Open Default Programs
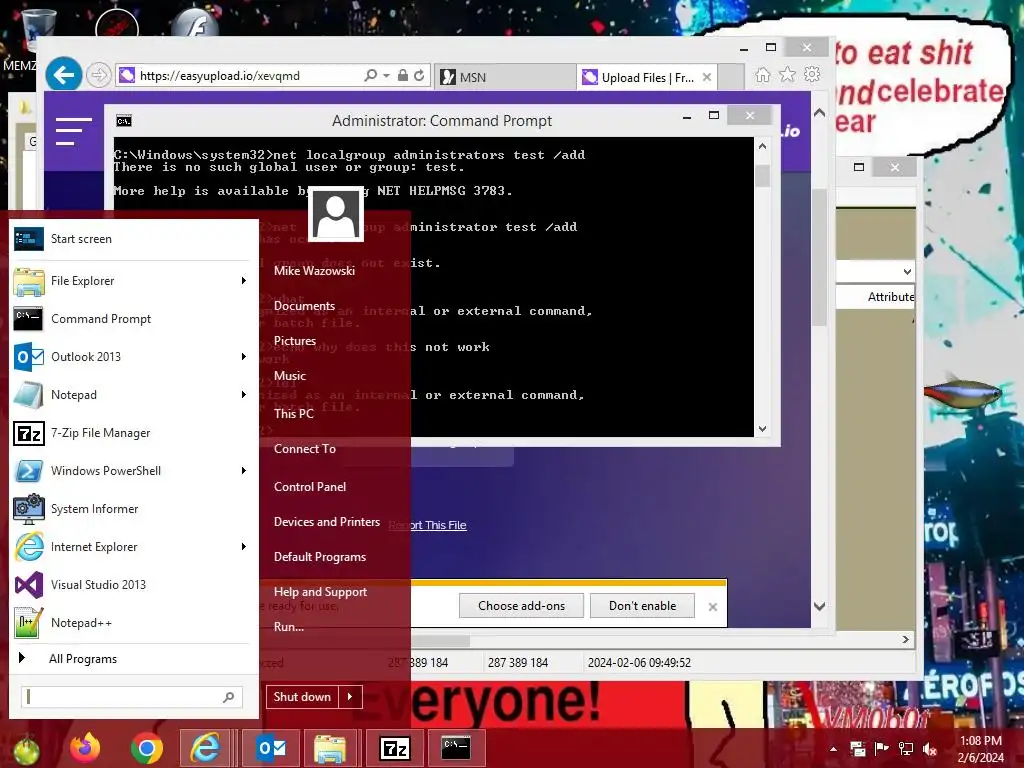Viewport: 1024px width, 768px height. click(x=320, y=557)
